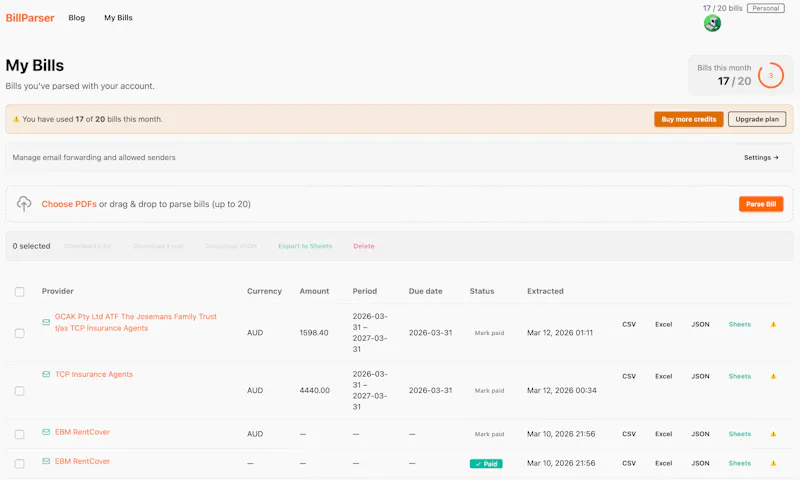The height and width of the screenshot is (480, 800).
Task: Click Buy more credits button
Action: point(689,119)
